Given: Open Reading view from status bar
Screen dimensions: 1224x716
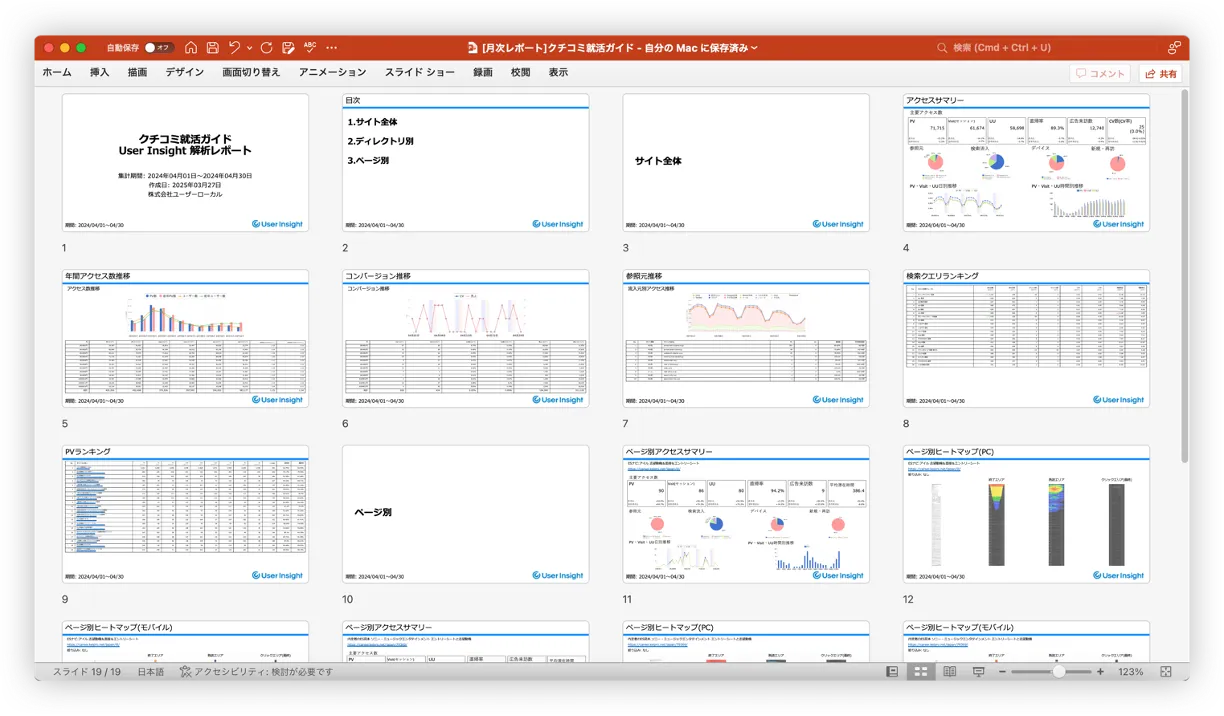Looking at the screenshot, I should [949, 672].
